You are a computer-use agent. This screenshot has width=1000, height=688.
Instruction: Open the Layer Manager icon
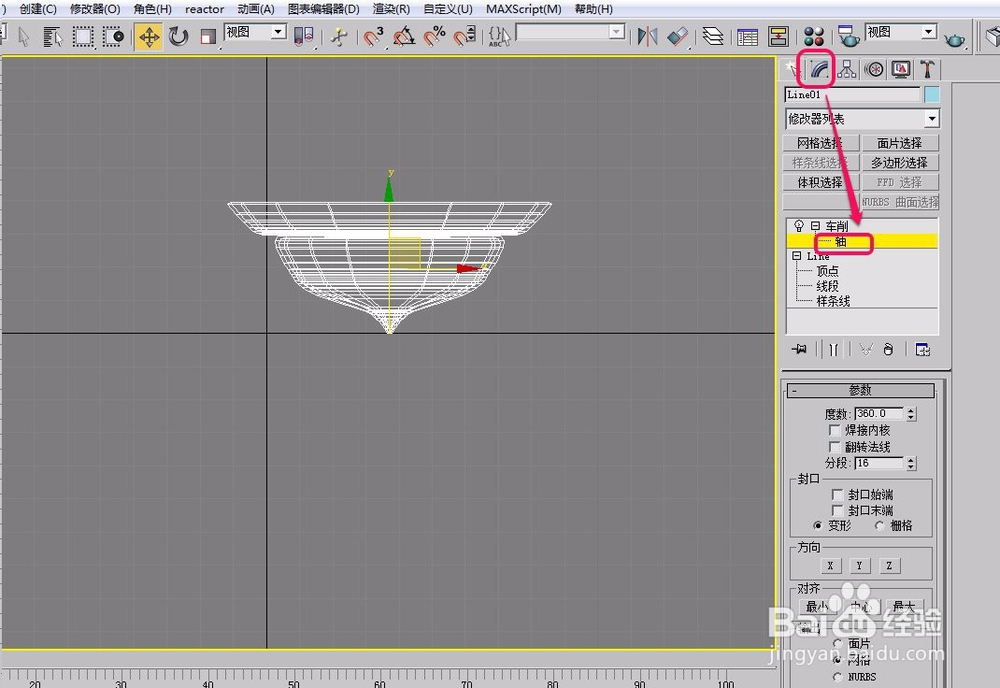click(713, 37)
